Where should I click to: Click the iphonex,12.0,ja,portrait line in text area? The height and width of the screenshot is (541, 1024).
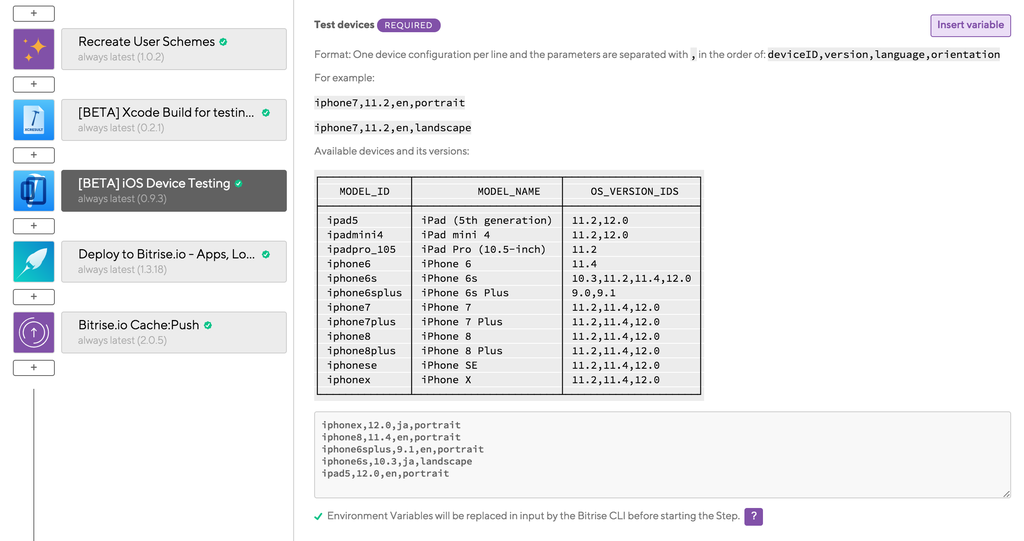coord(391,425)
